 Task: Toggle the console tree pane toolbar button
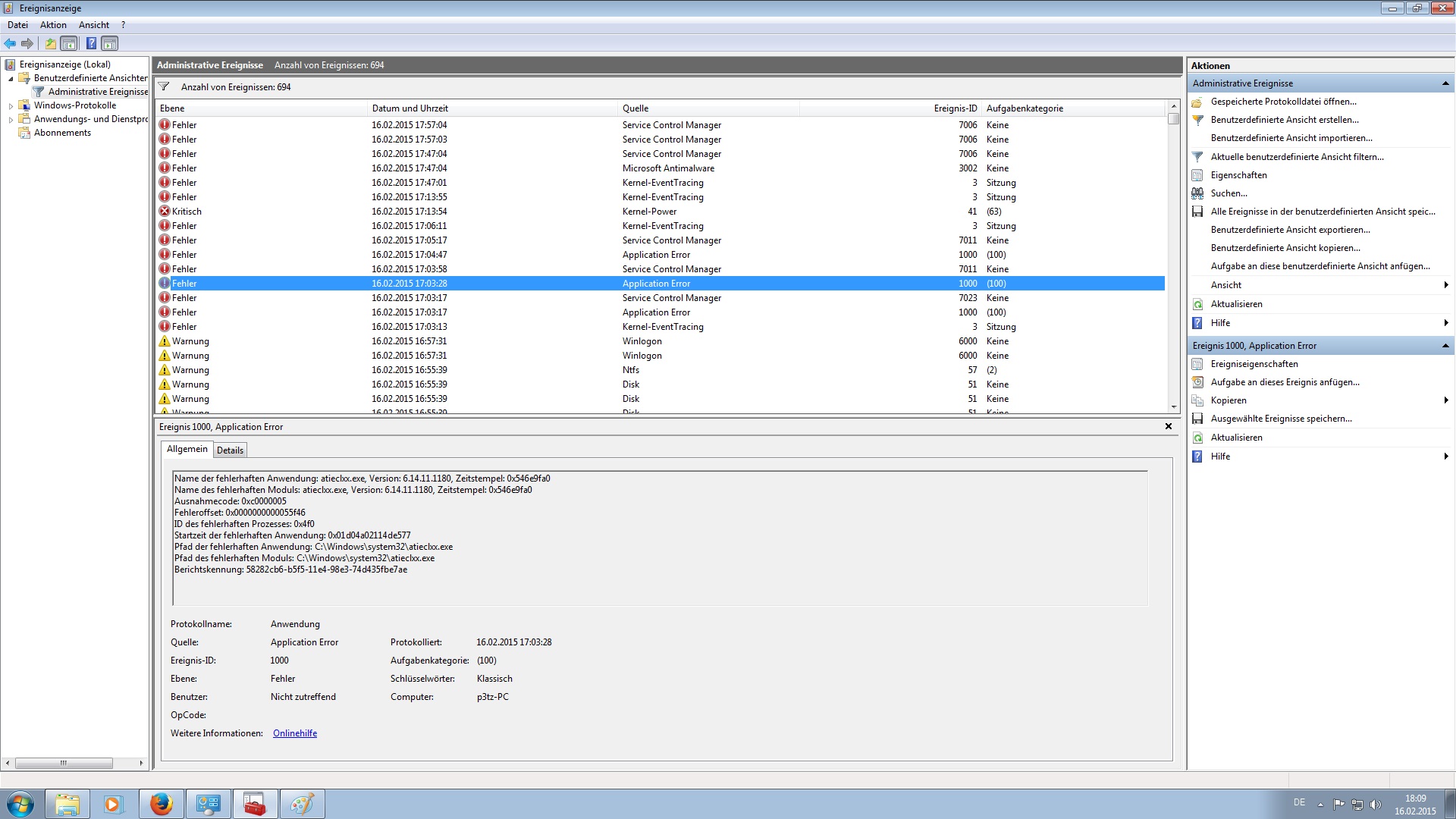click(x=69, y=43)
